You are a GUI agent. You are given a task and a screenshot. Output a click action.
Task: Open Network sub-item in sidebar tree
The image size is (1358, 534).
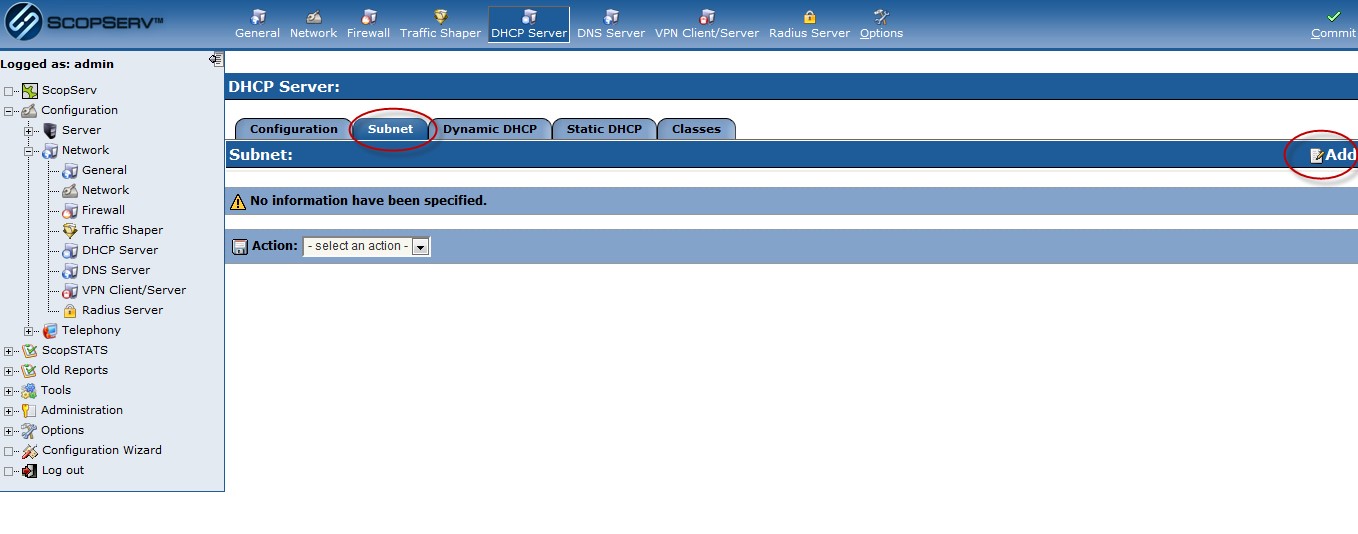click(105, 190)
